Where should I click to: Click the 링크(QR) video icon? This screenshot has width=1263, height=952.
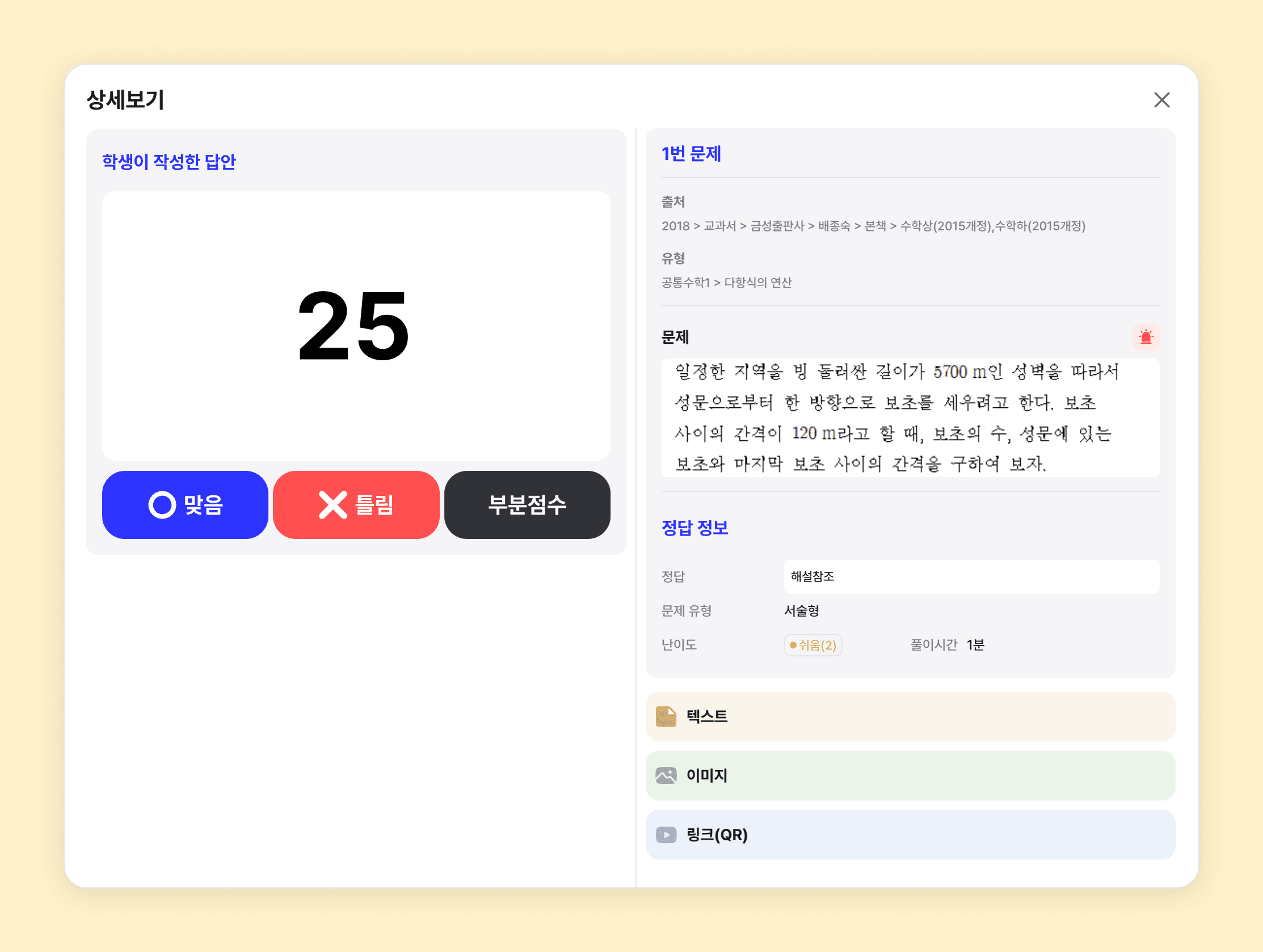point(666,835)
